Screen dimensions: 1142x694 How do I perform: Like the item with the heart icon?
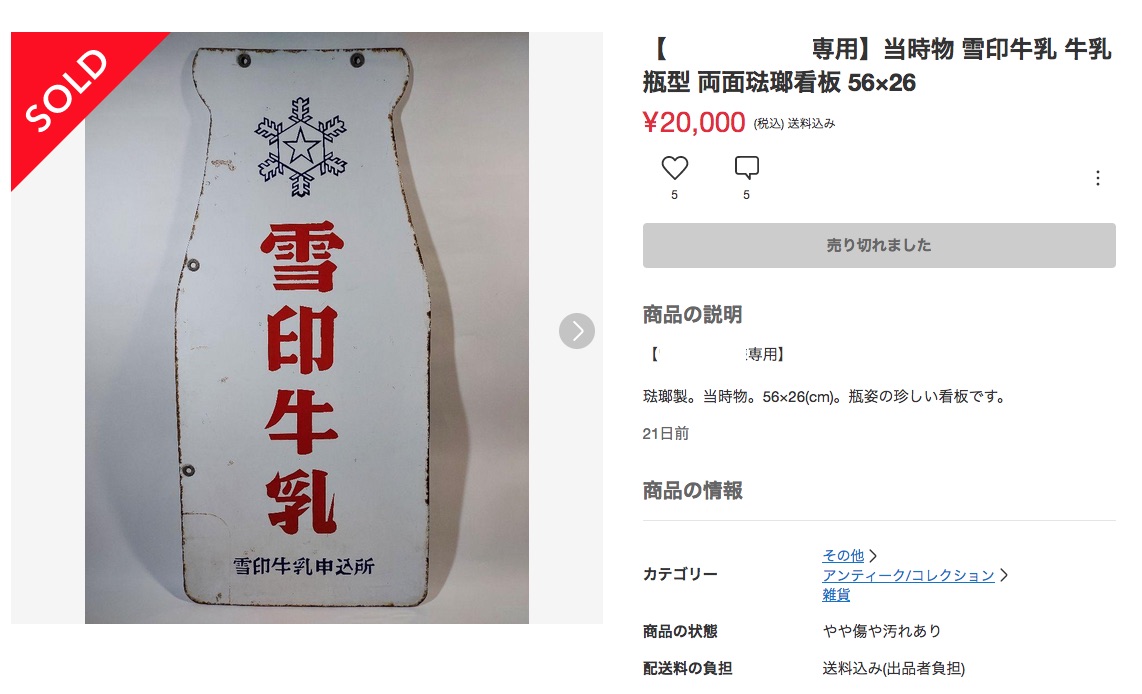(674, 168)
